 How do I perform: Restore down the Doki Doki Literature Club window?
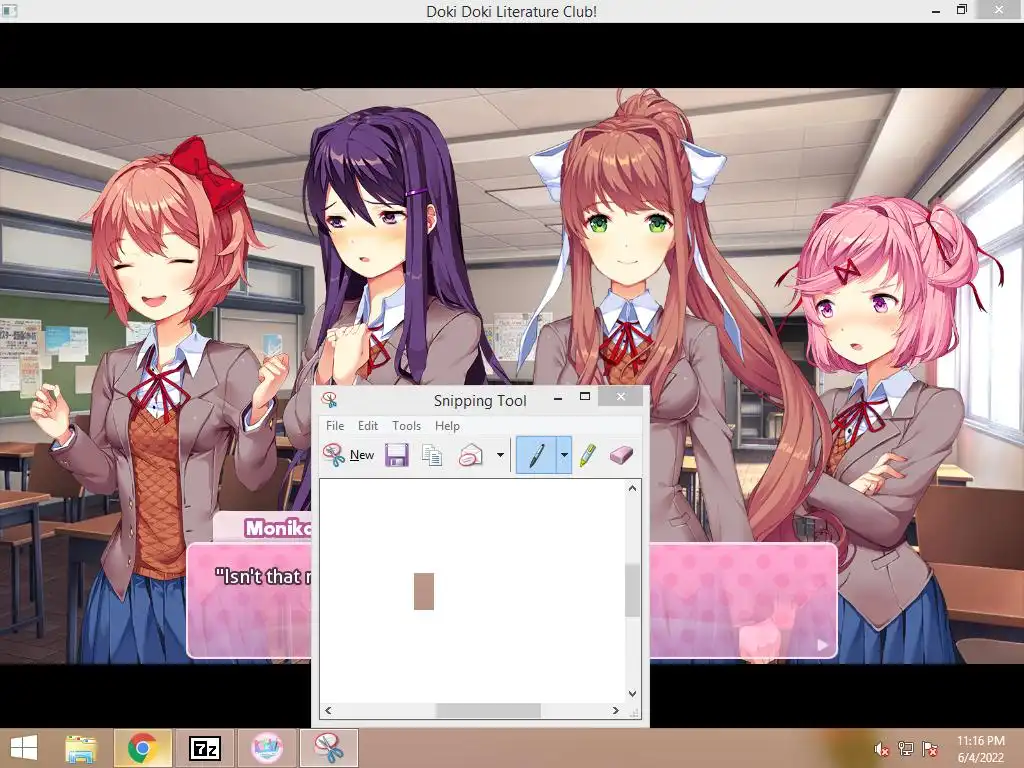pos(961,10)
